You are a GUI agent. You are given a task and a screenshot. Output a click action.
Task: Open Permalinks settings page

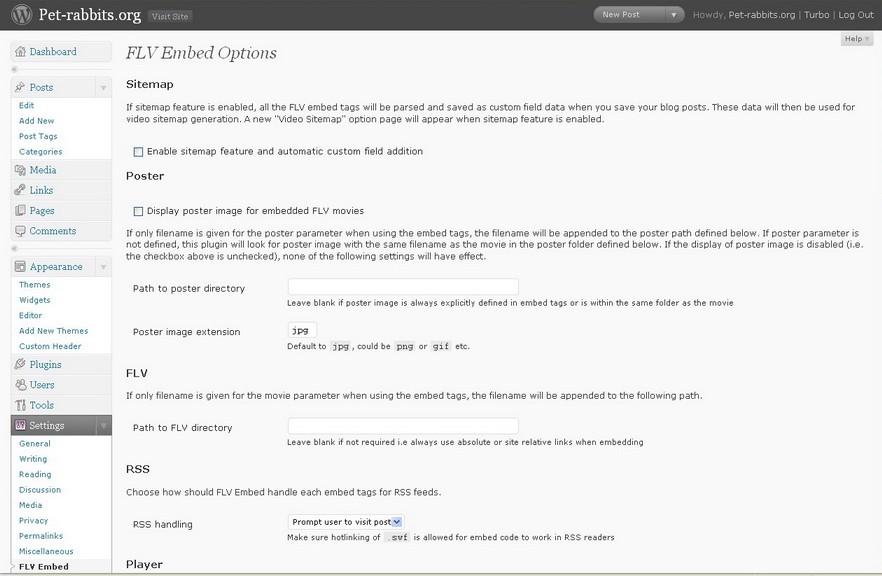41,536
